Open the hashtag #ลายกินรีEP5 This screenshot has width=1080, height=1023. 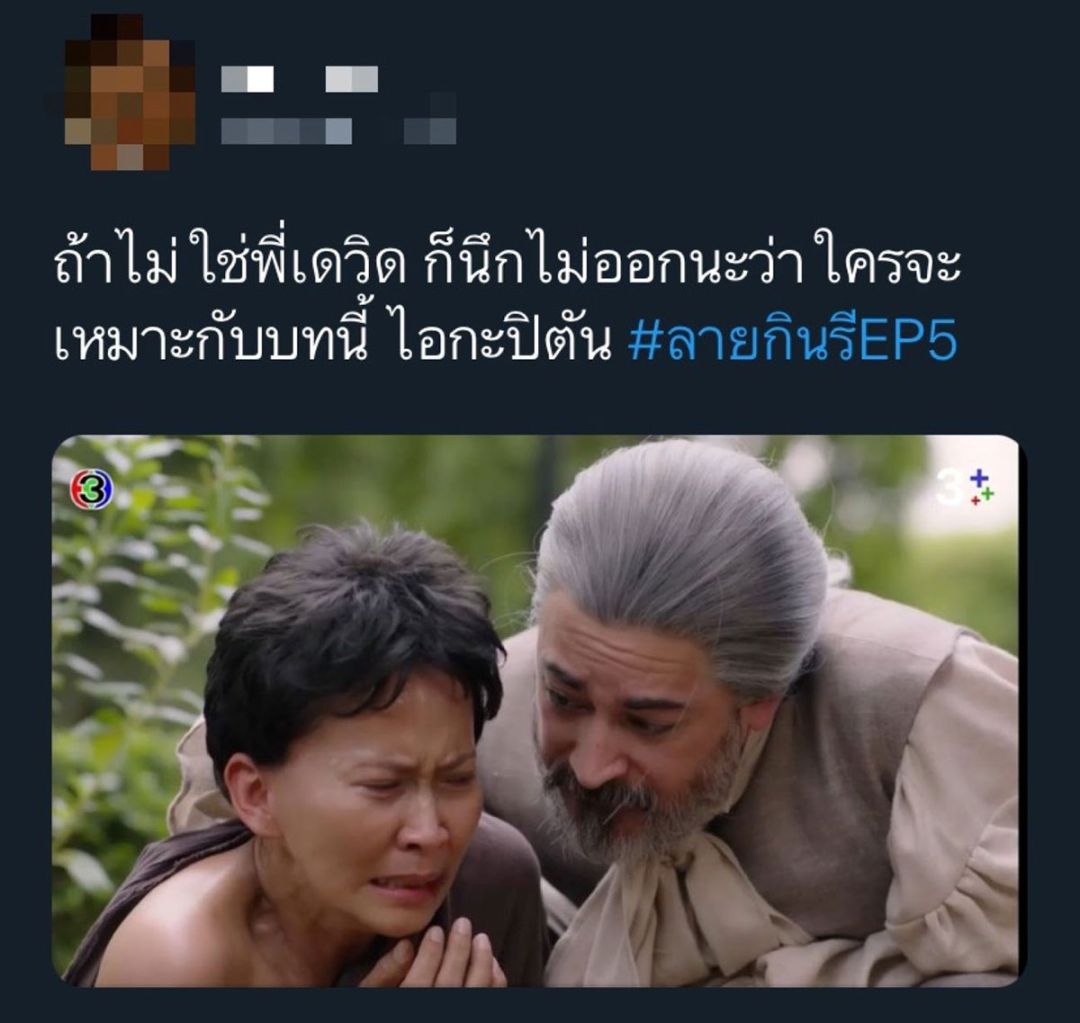pyautogui.click(x=793, y=340)
